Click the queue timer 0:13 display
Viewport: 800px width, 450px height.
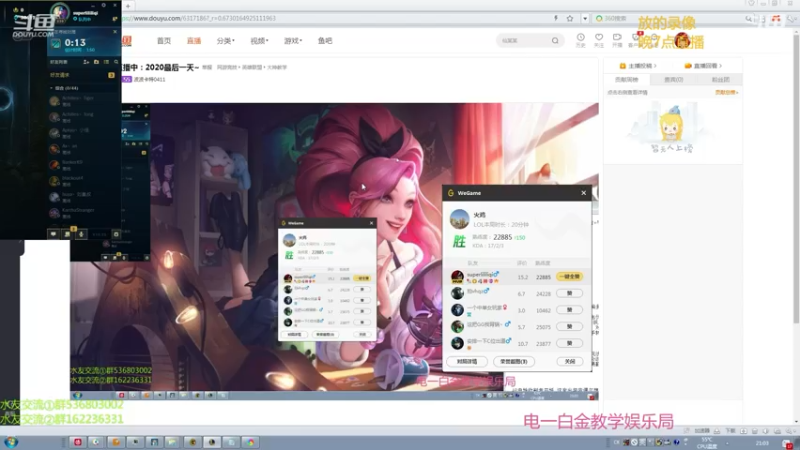tap(75, 42)
